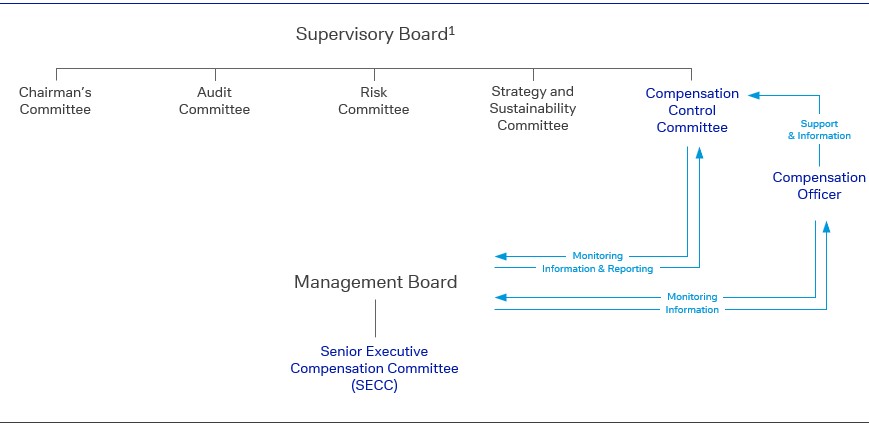This screenshot has width=869, height=426.
Task: Open the Compensation Control Committee node
Action: [x=692, y=110]
